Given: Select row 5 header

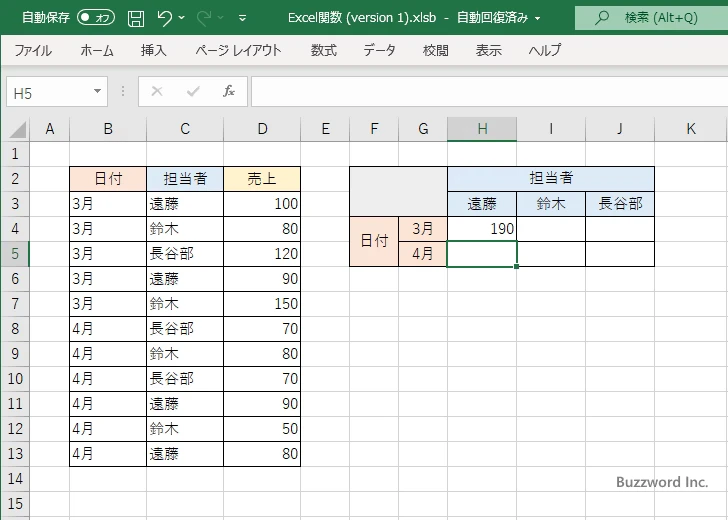Looking at the screenshot, I should [x=15, y=254].
